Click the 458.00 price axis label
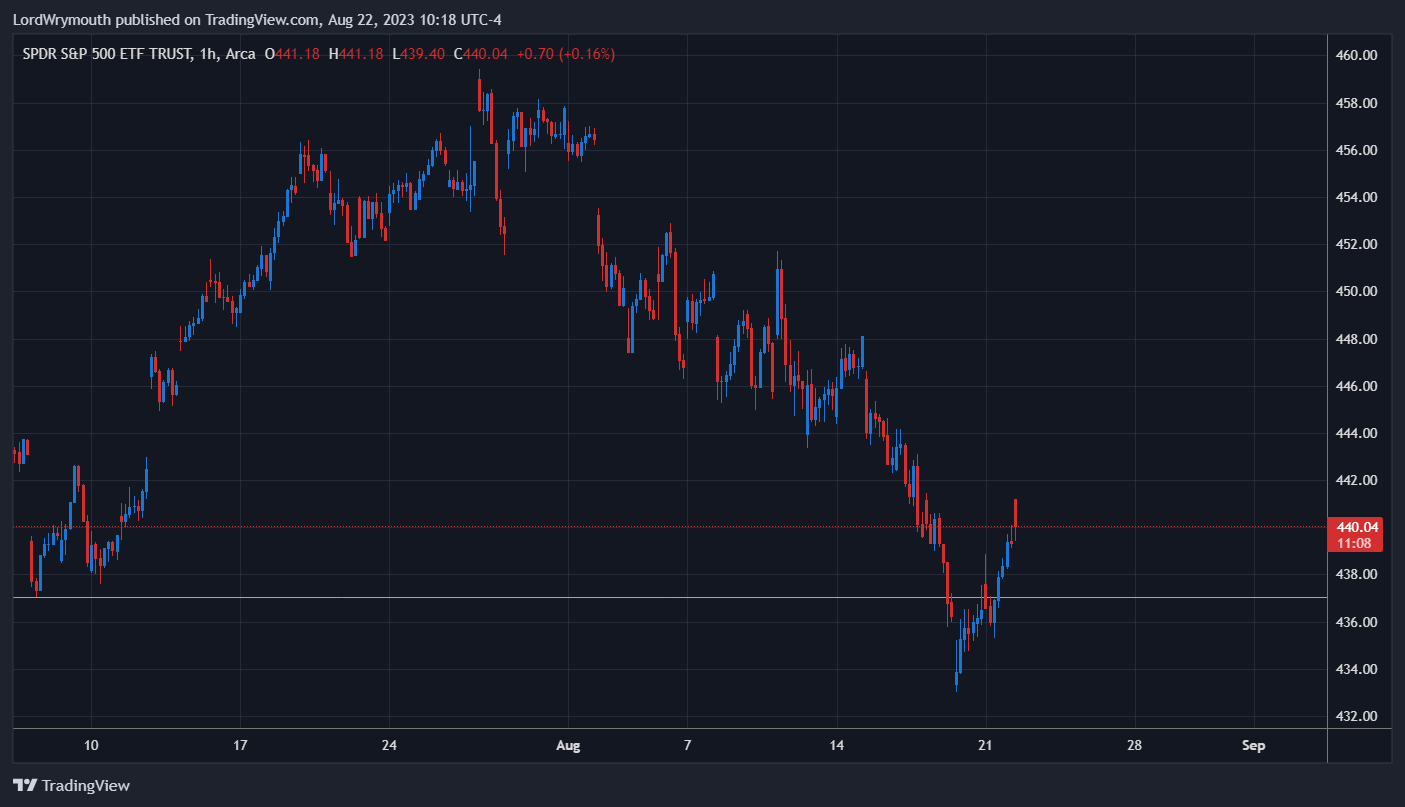Viewport: 1405px width, 807px height. [1357, 103]
